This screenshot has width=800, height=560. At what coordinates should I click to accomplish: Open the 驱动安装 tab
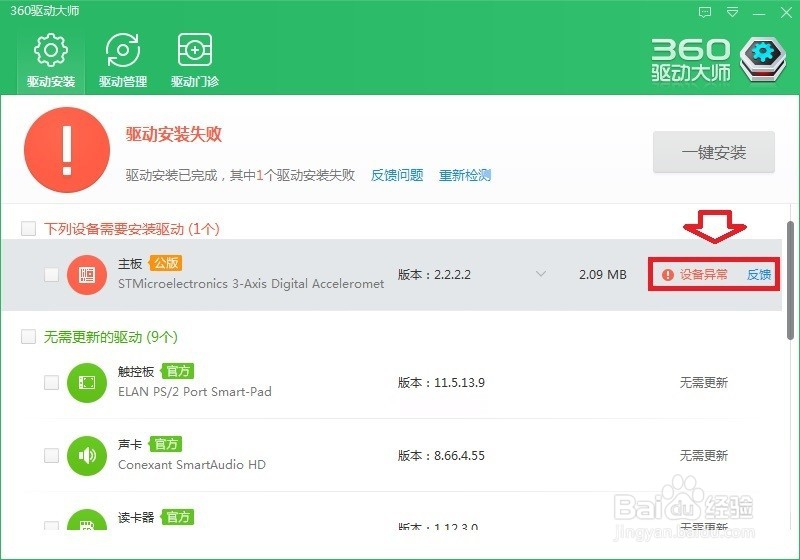click(x=51, y=60)
